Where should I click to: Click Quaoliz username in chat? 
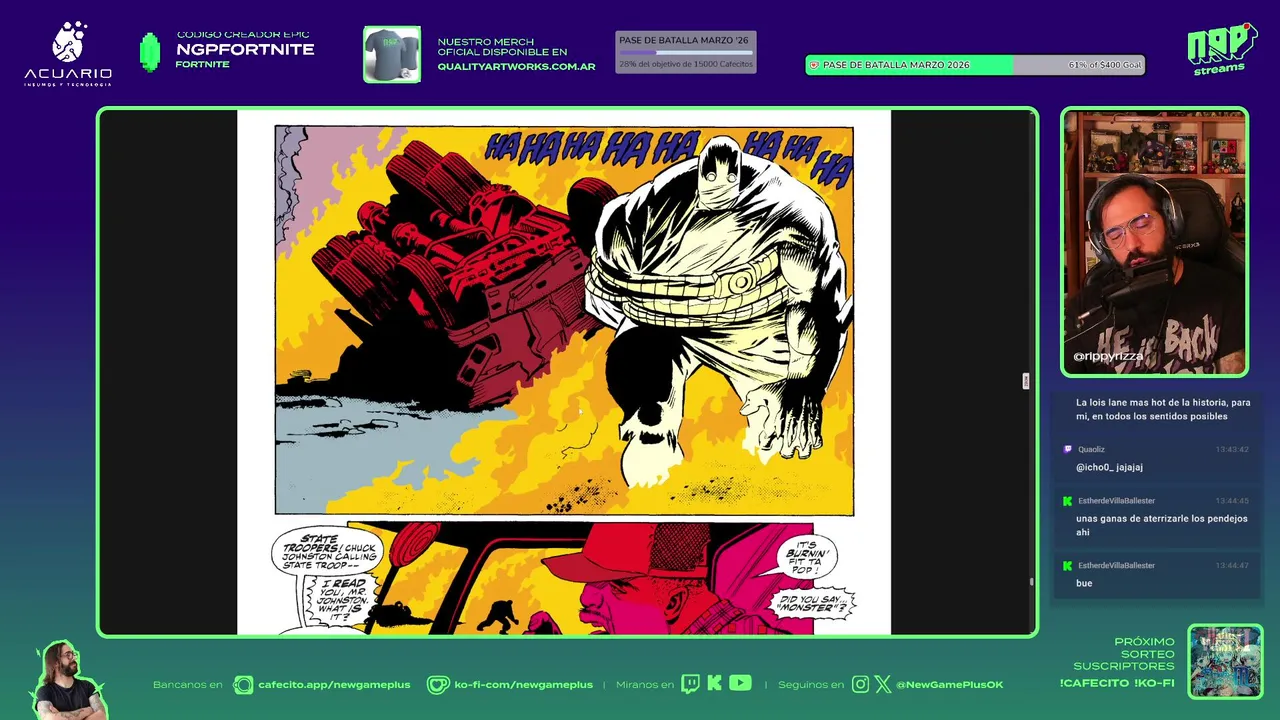[1091, 450]
